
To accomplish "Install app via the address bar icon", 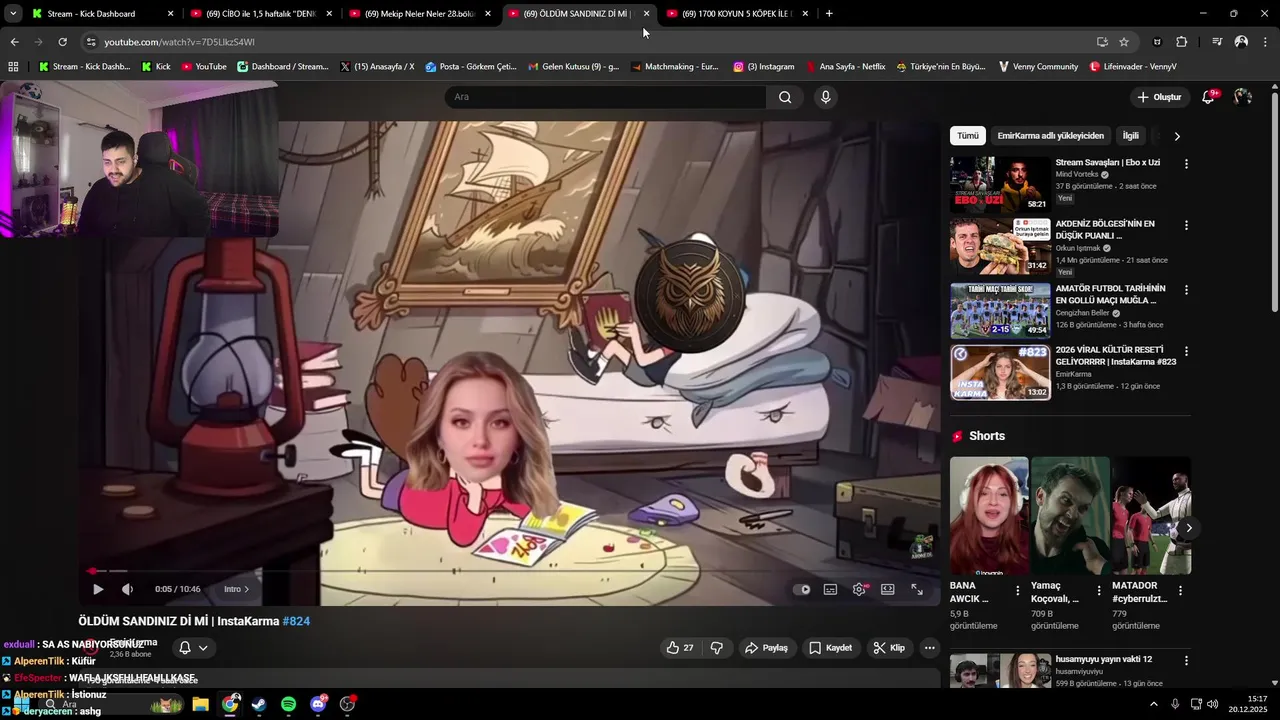I will 1102,42.
